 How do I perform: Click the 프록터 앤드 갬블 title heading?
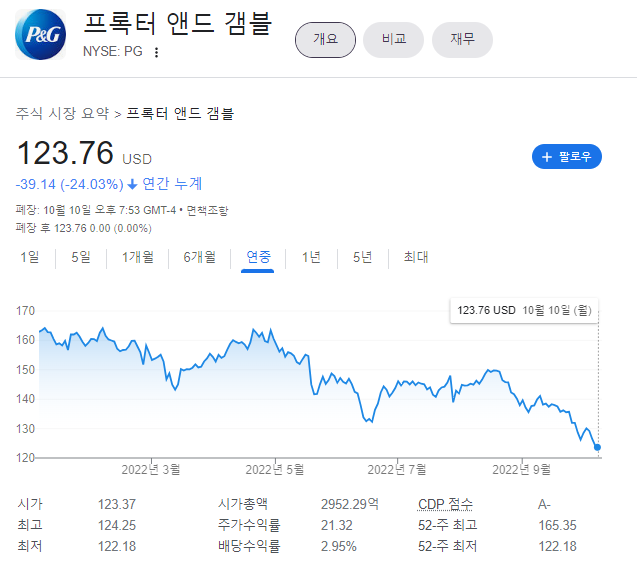tap(178, 23)
